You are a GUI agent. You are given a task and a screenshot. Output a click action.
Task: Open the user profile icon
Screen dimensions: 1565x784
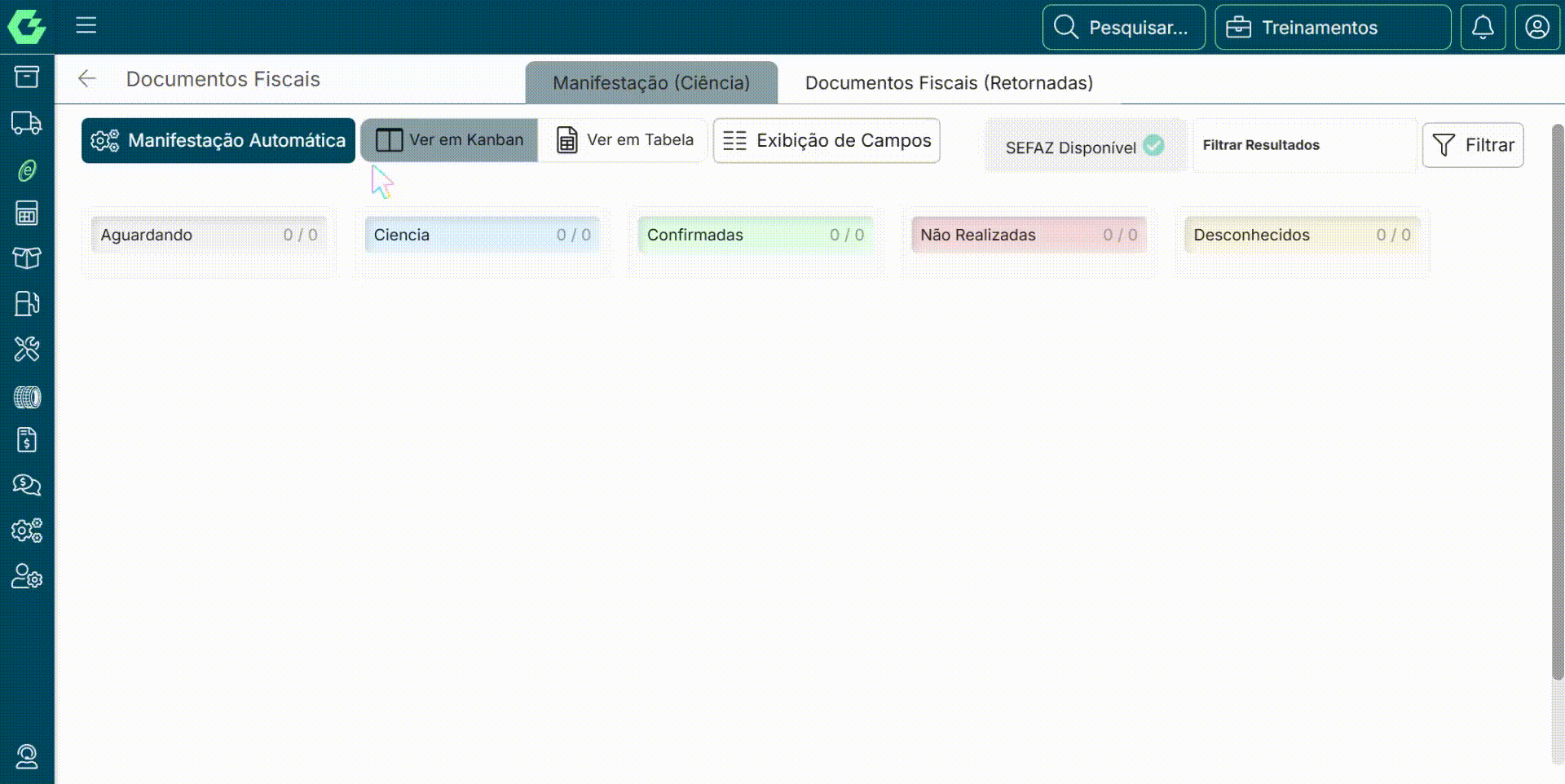pyautogui.click(x=1537, y=28)
